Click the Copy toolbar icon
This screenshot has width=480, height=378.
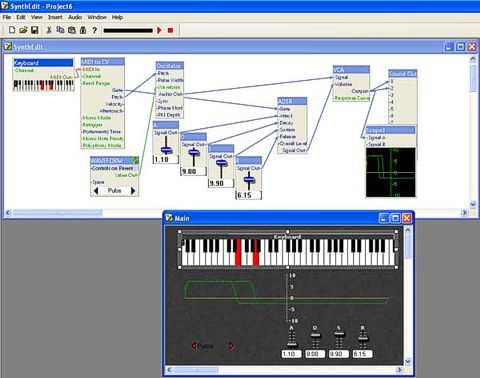coord(60,30)
